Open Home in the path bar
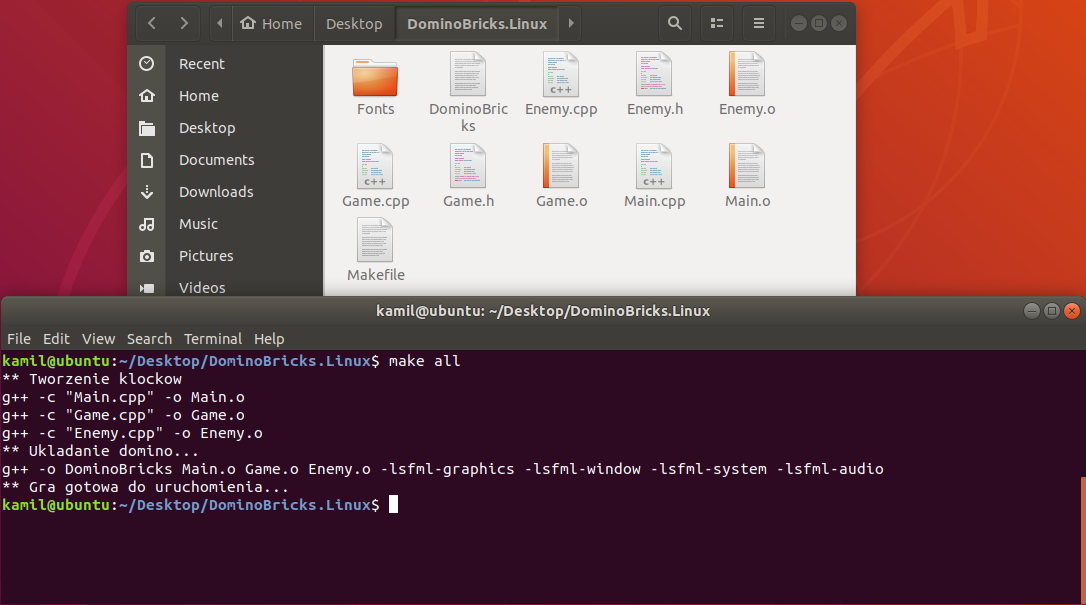Screen dimensions: 1086x605 click(272, 24)
